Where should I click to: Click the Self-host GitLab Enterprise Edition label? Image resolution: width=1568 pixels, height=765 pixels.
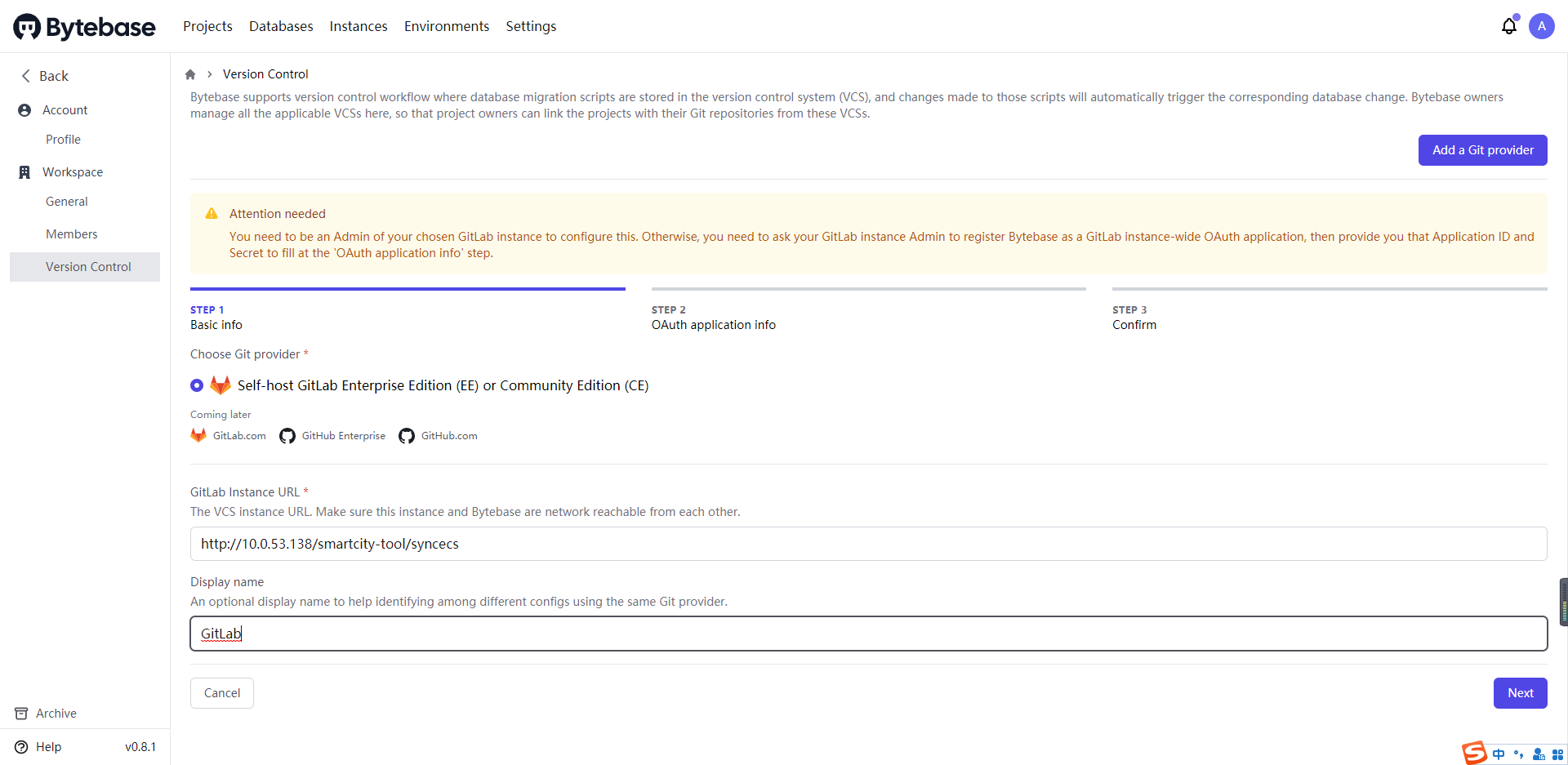tap(443, 385)
